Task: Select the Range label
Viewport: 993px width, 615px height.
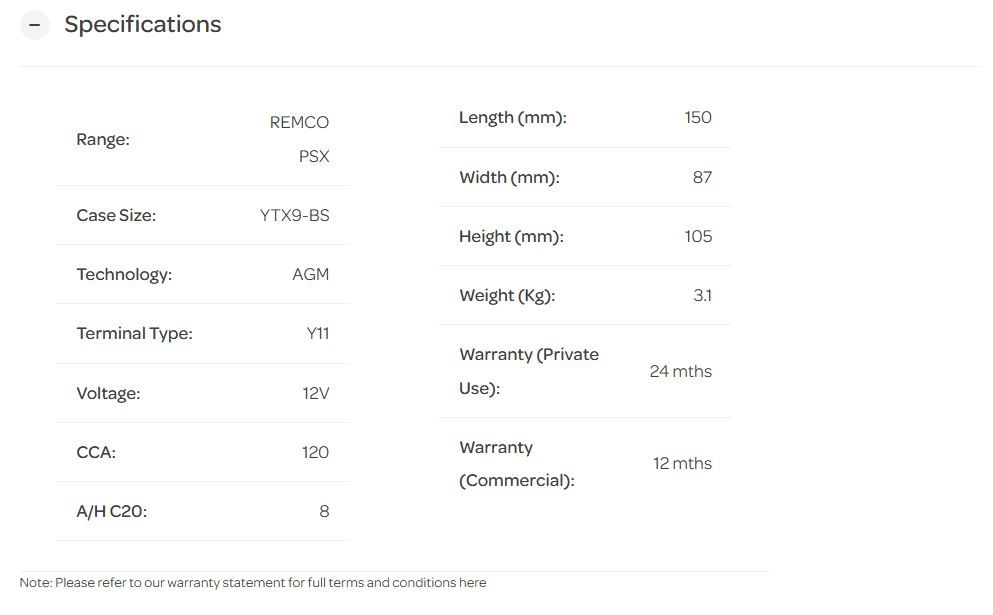Action: [x=103, y=139]
